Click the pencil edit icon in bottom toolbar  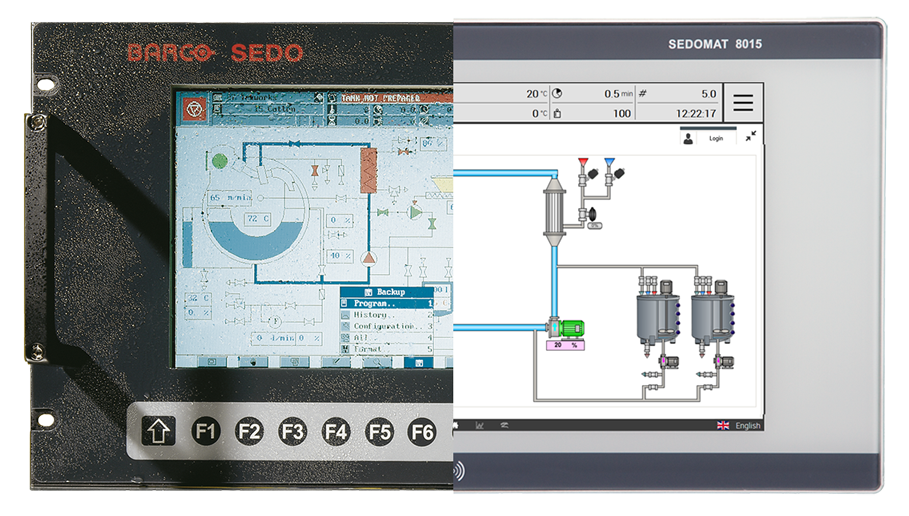[336, 362]
